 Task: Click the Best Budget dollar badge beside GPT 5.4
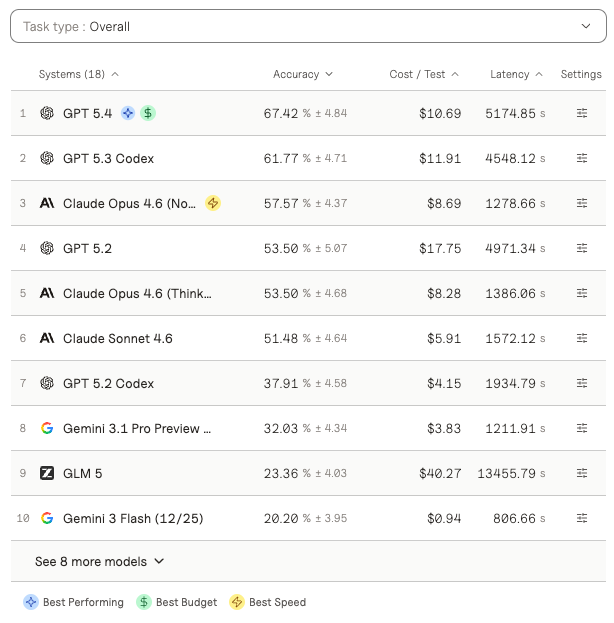(148, 113)
